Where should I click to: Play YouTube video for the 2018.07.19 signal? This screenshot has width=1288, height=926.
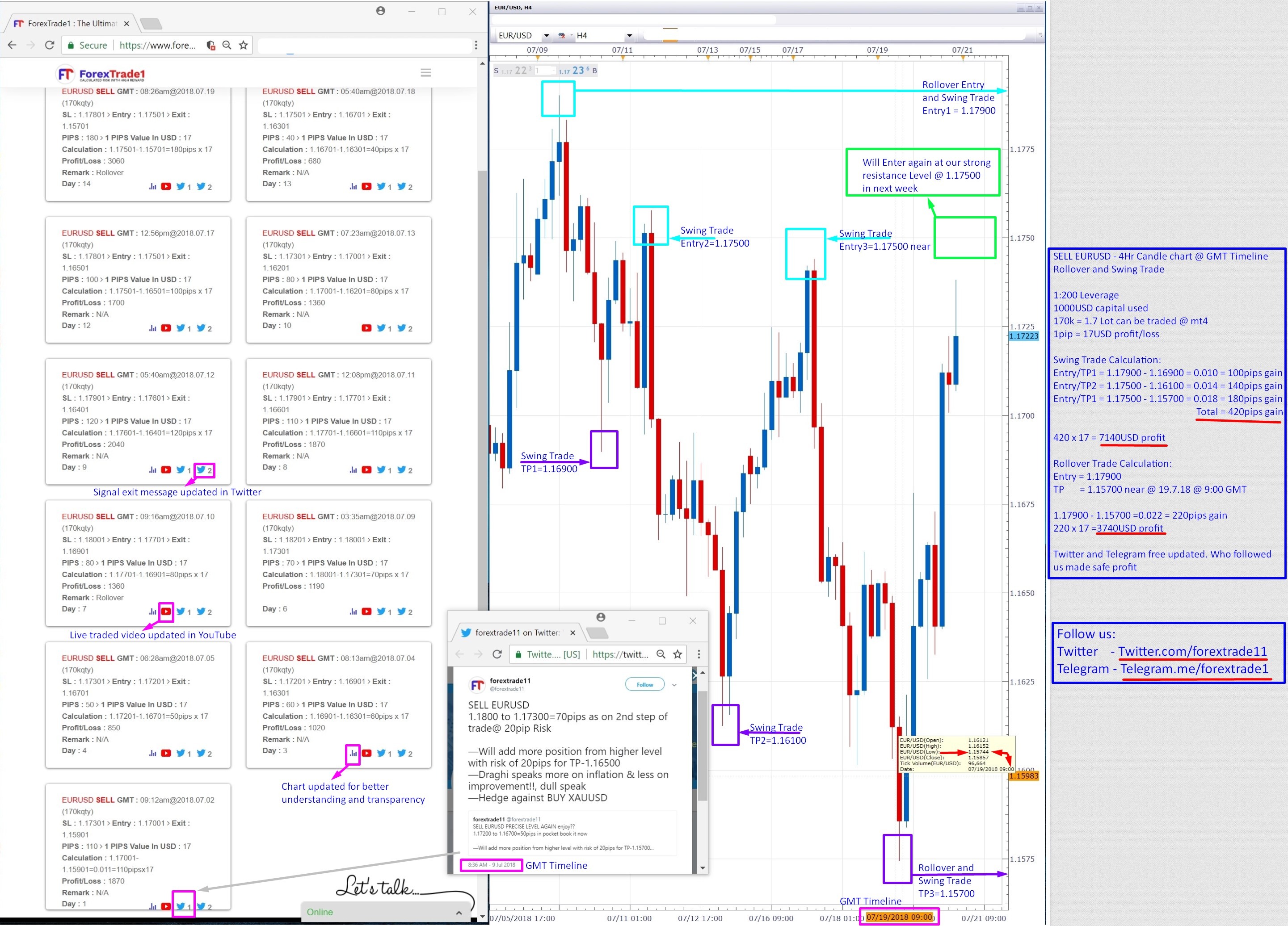pyautogui.click(x=166, y=186)
